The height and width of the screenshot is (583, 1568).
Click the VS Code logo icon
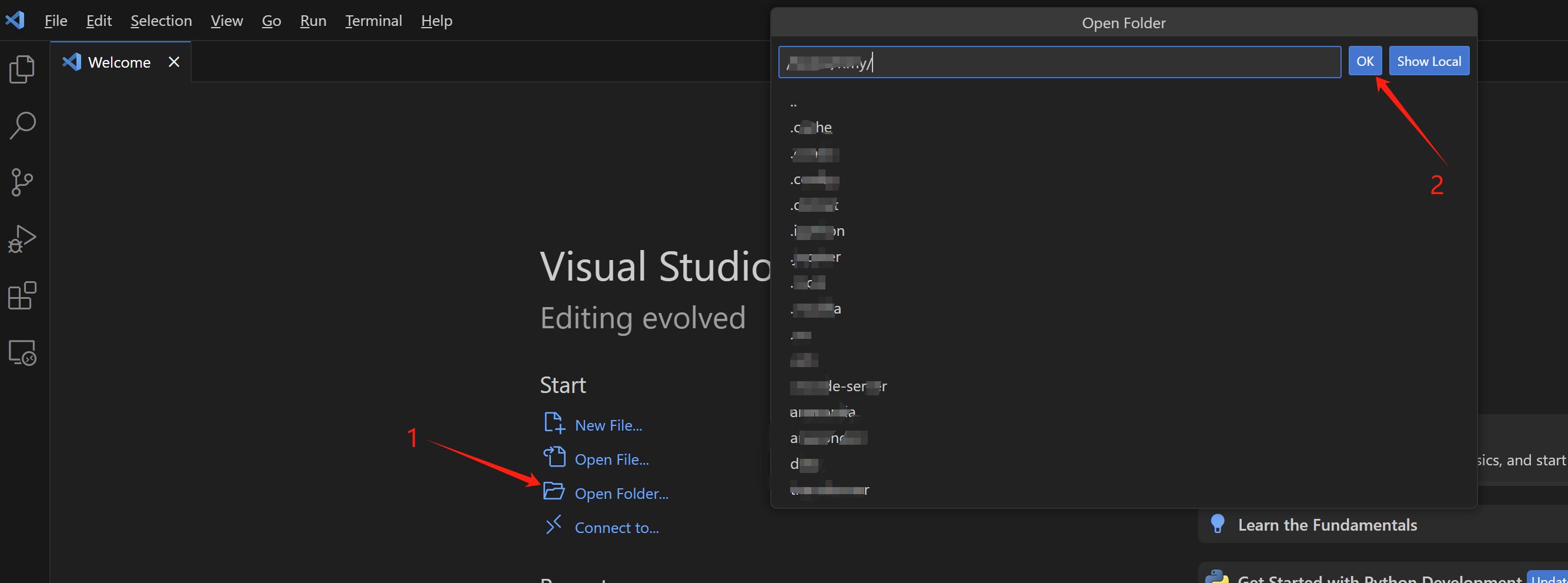(x=15, y=21)
